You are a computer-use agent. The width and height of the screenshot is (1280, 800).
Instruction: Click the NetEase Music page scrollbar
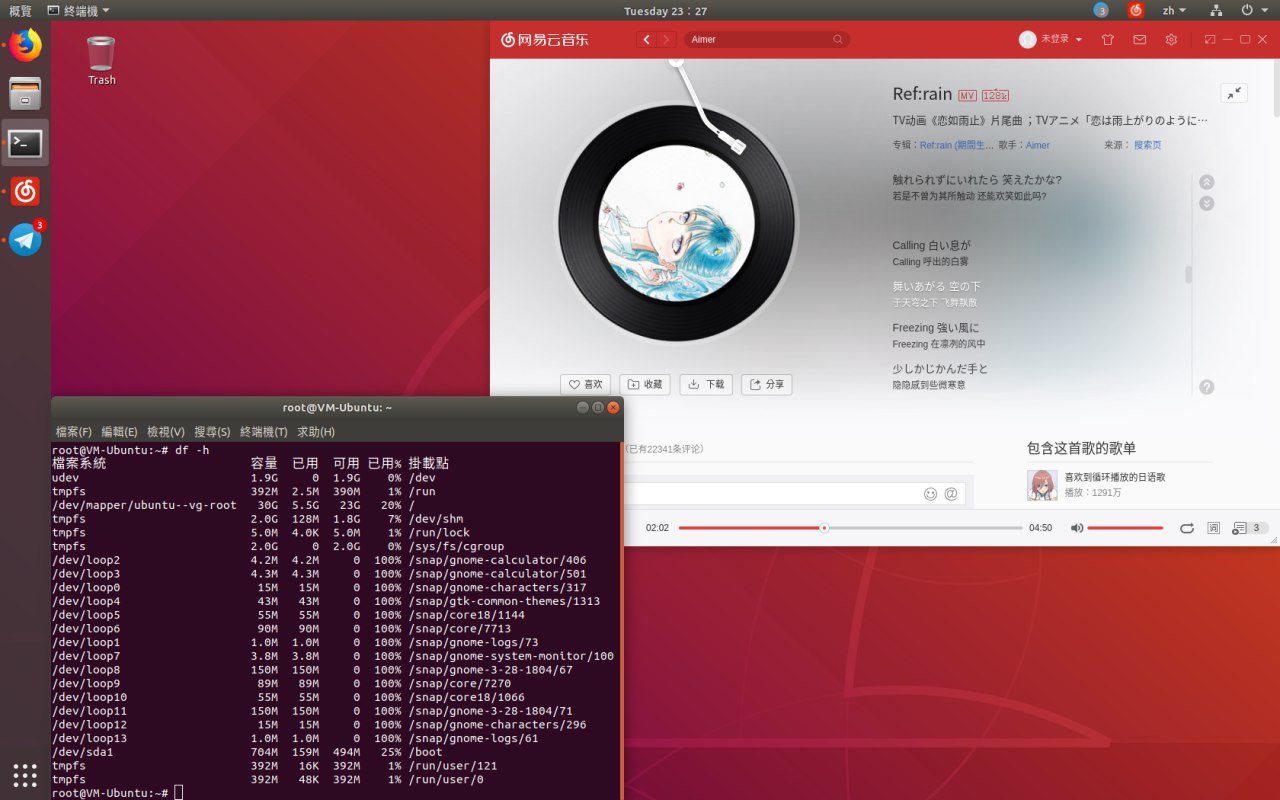1276,90
